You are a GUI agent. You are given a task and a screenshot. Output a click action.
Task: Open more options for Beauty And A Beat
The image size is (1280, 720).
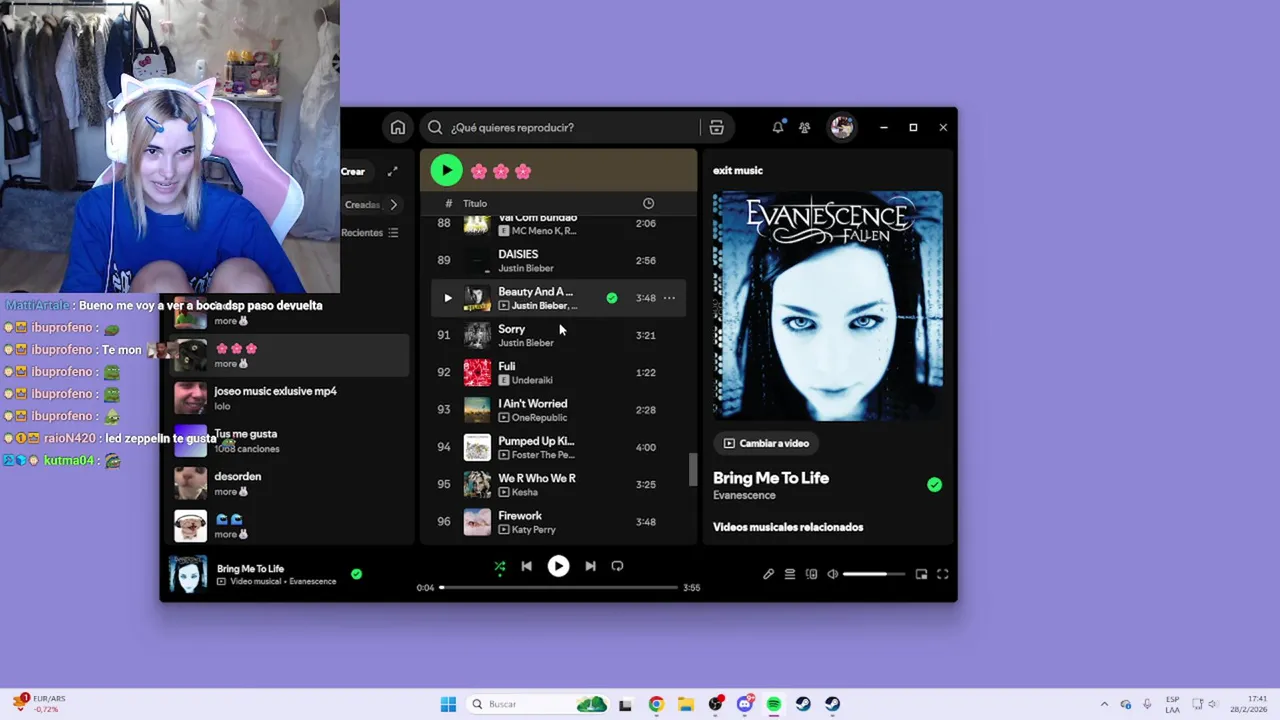coord(669,298)
